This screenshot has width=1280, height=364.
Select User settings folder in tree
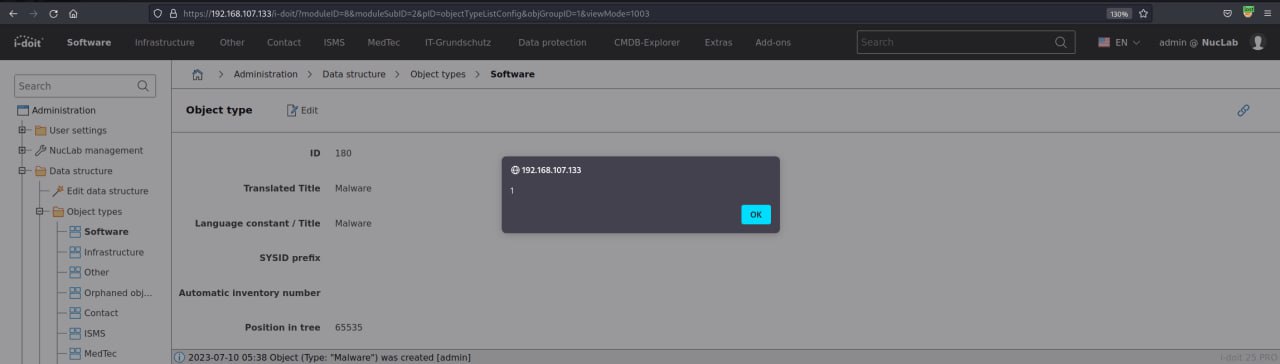coord(78,130)
